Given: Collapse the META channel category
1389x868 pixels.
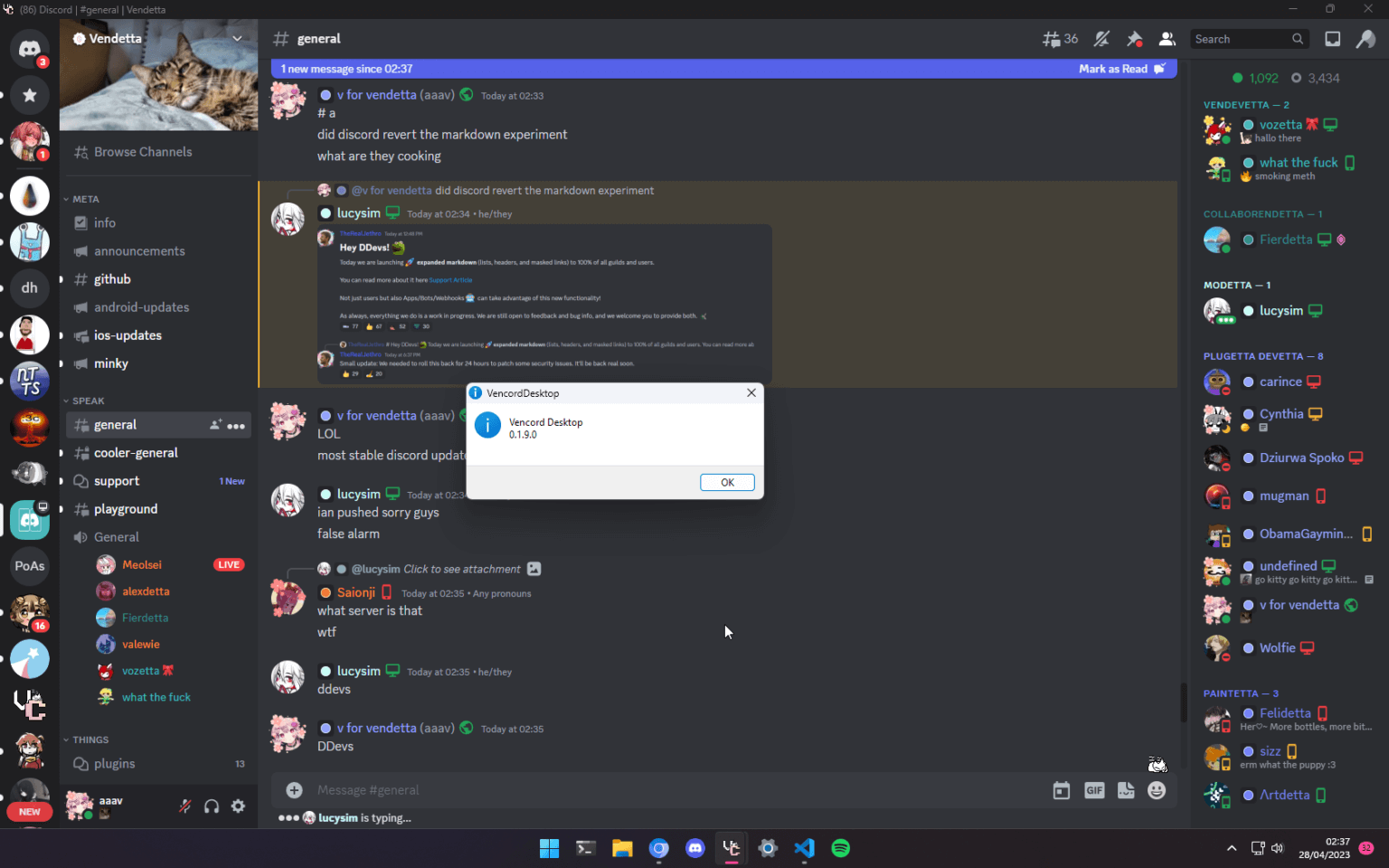Looking at the screenshot, I should [86, 199].
